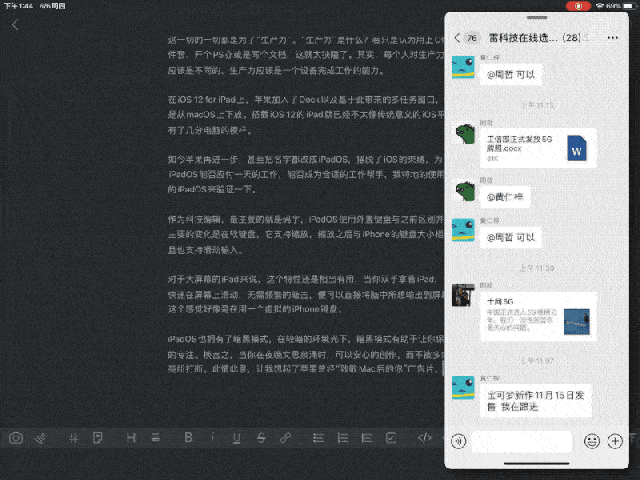Tap the back chevron in the editor
This screenshot has height=480, width=640.
point(15,25)
